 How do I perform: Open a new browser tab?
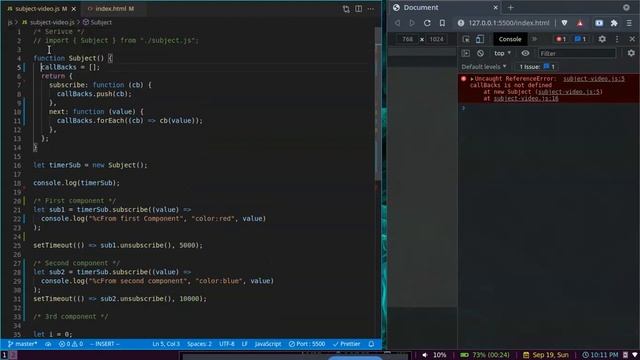point(511,7)
